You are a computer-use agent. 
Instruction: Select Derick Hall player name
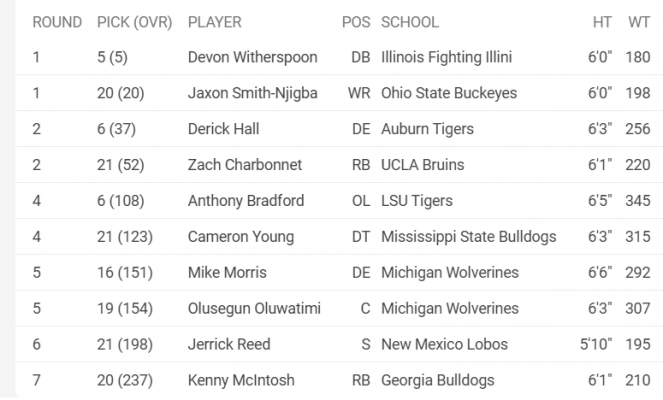tap(223, 129)
